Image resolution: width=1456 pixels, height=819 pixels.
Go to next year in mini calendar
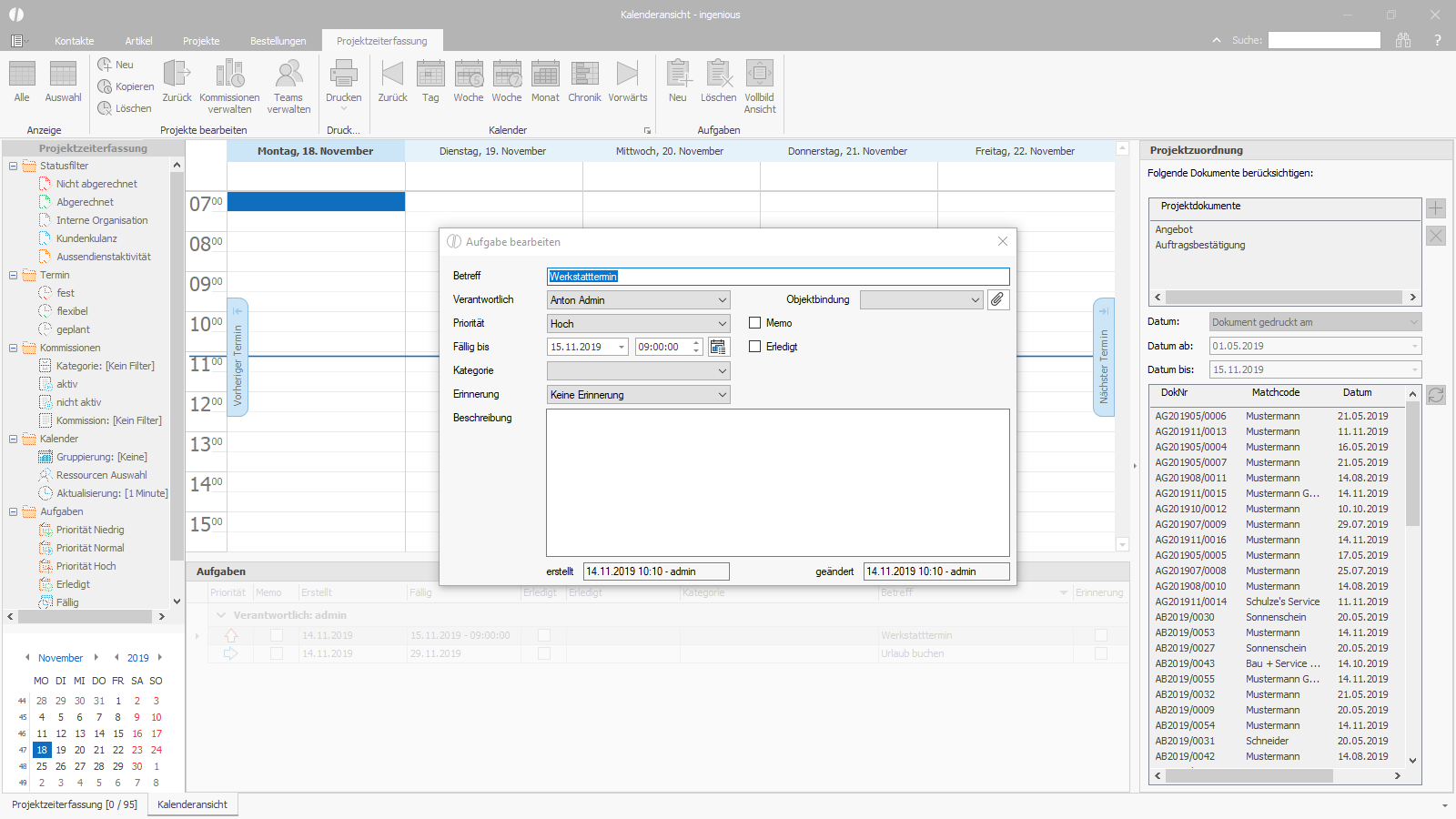tap(160, 658)
